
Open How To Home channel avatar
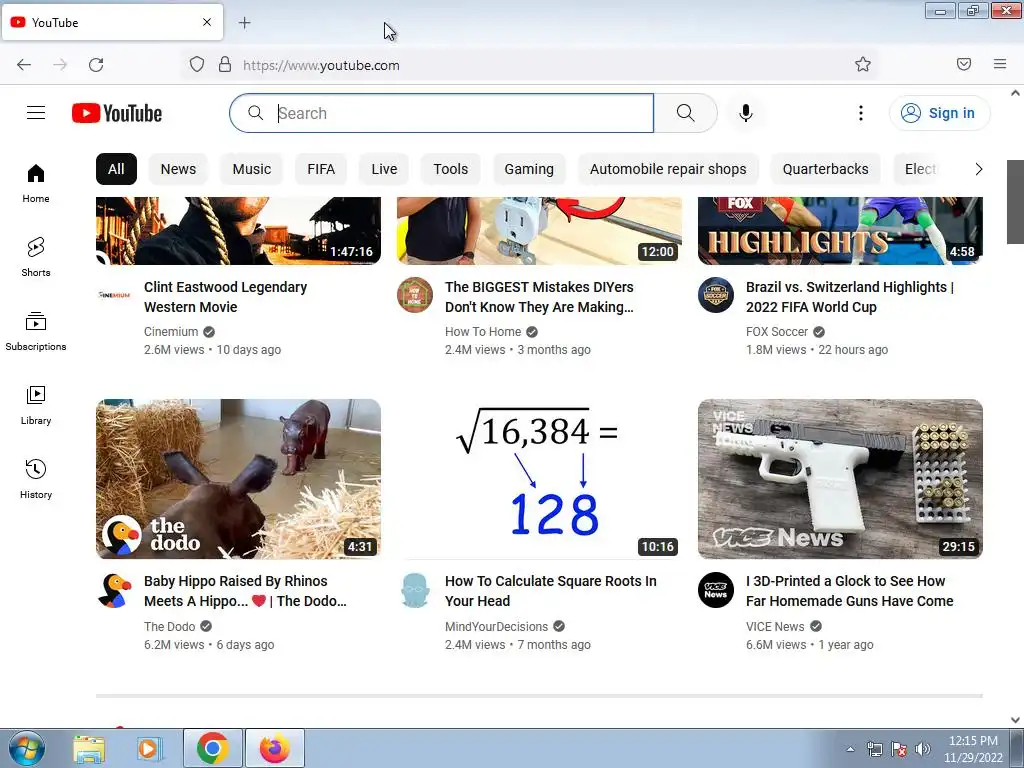[415, 295]
